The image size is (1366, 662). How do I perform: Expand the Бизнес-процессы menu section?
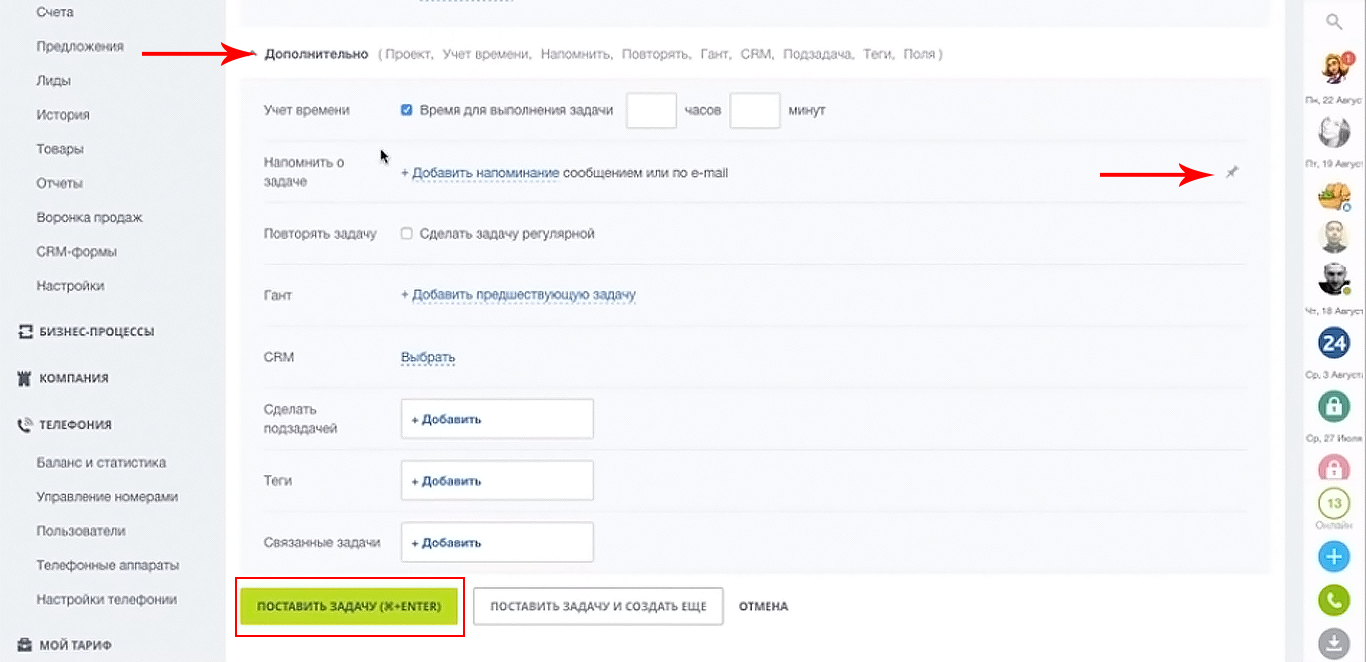96,332
